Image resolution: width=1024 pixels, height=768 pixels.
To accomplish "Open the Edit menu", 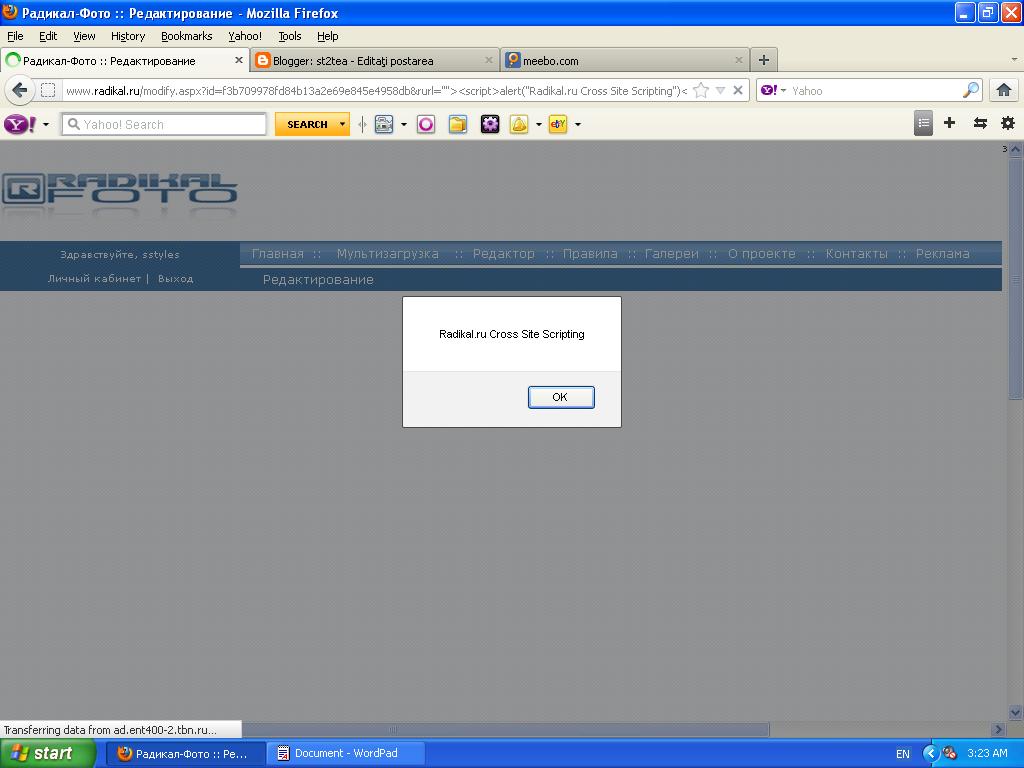I will [48, 36].
